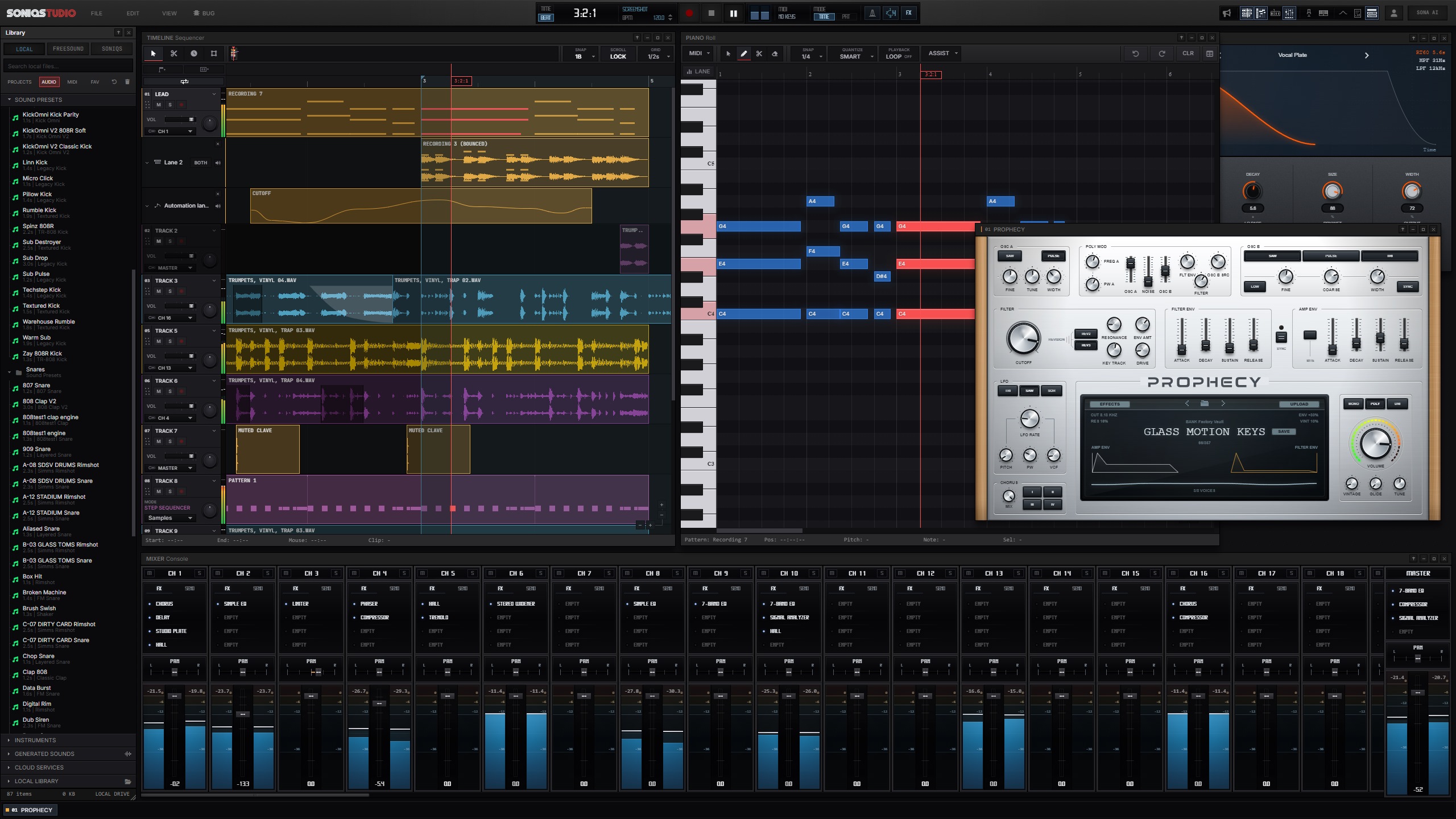Open the Piano Roll SNAP 1/4 dropdown

coord(808,53)
